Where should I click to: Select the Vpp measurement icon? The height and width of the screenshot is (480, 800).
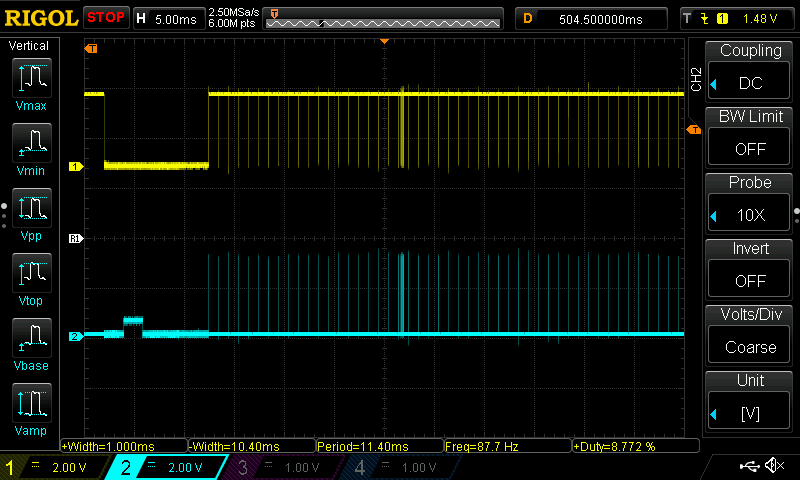tap(31, 208)
